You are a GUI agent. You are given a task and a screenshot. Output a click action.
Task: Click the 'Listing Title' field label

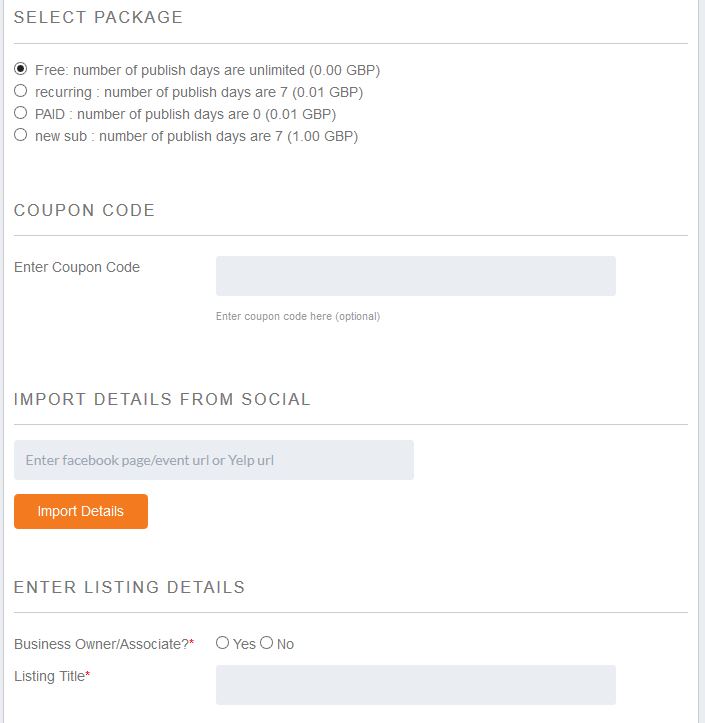[x=50, y=676]
